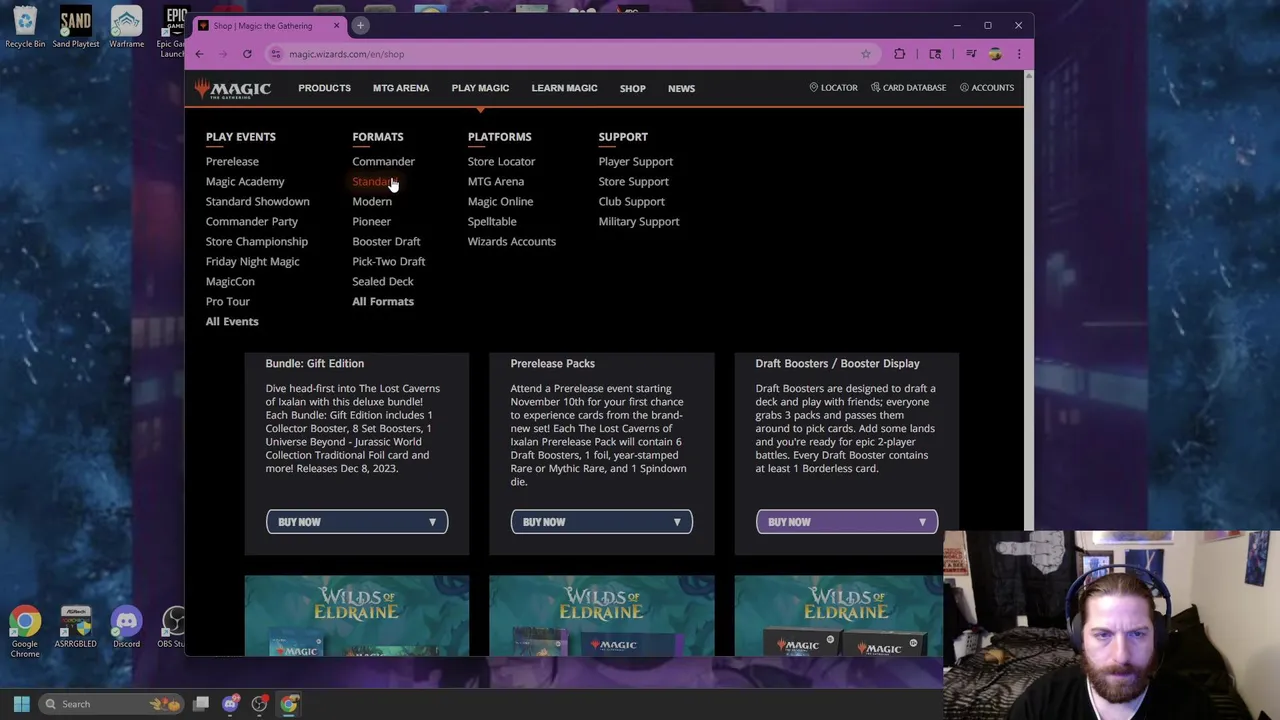Open a new browser tab
Viewport: 1280px width, 720px height.
coord(360,25)
